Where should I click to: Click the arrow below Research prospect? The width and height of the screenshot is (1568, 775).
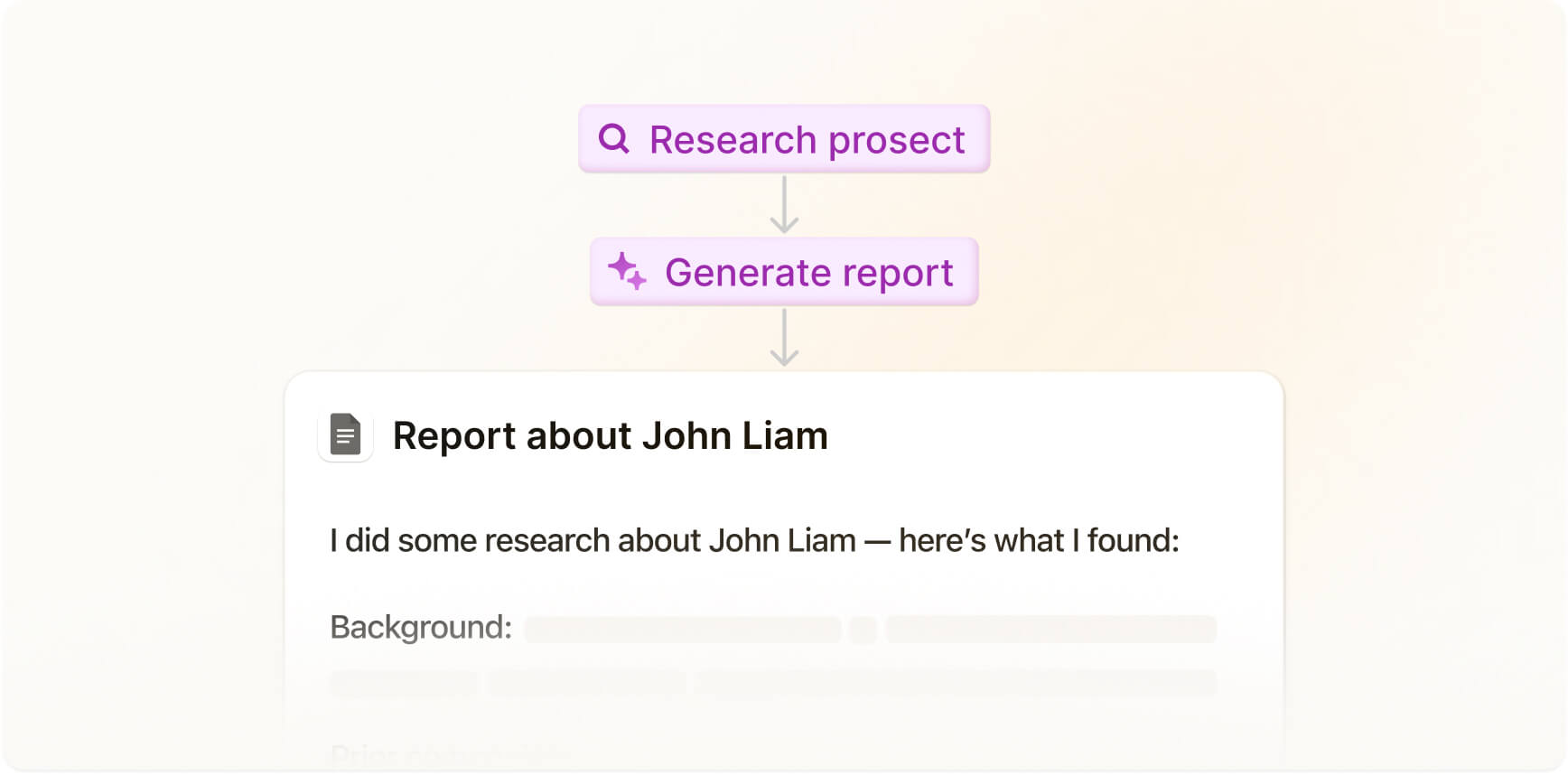[x=784, y=205]
